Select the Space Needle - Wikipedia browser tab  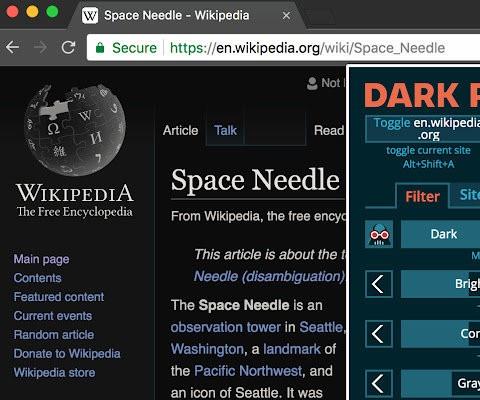pos(187,15)
